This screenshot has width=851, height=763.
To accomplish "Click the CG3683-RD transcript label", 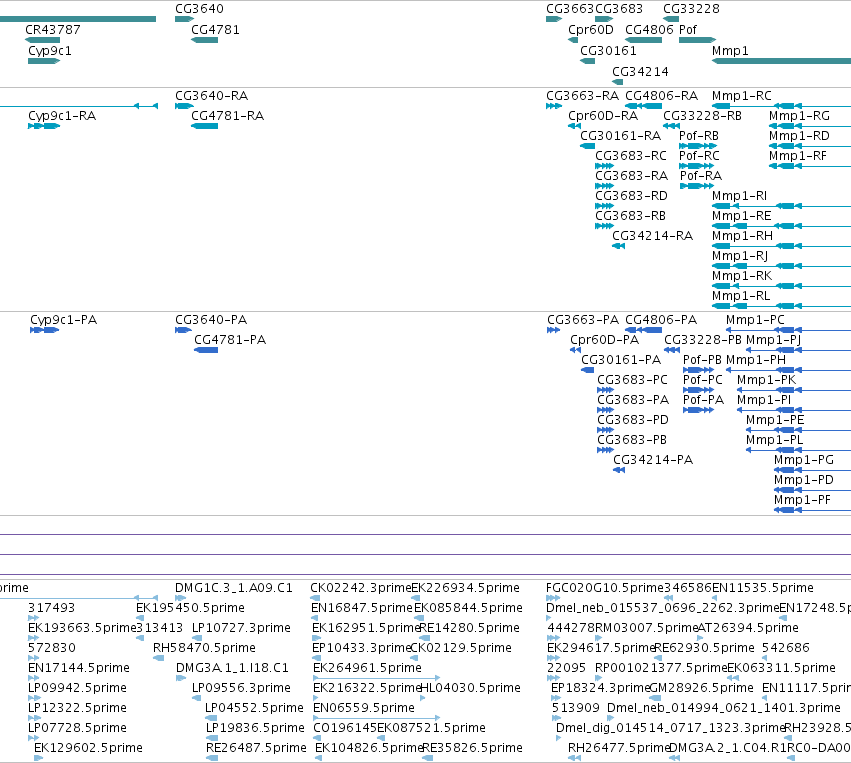I will tap(631, 196).
